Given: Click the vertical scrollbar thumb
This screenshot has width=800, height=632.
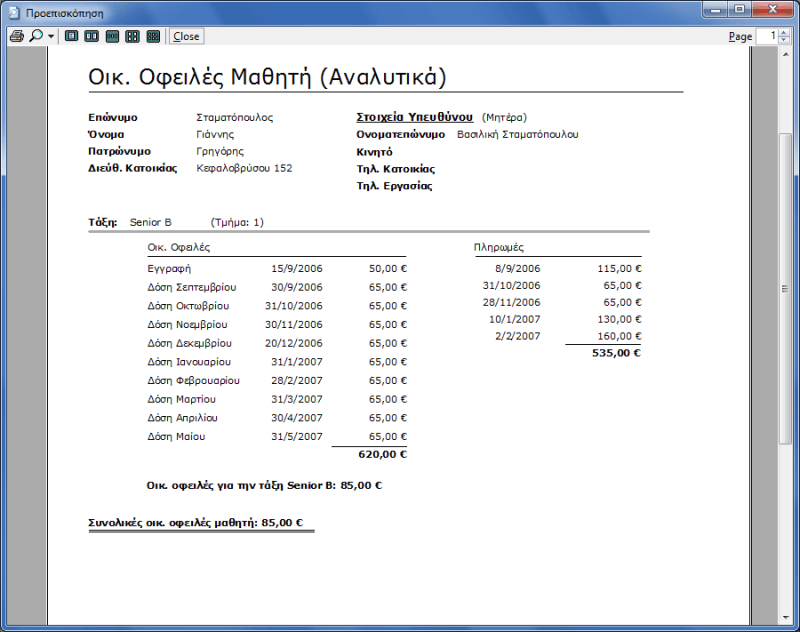Looking at the screenshot, I should point(787,288).
